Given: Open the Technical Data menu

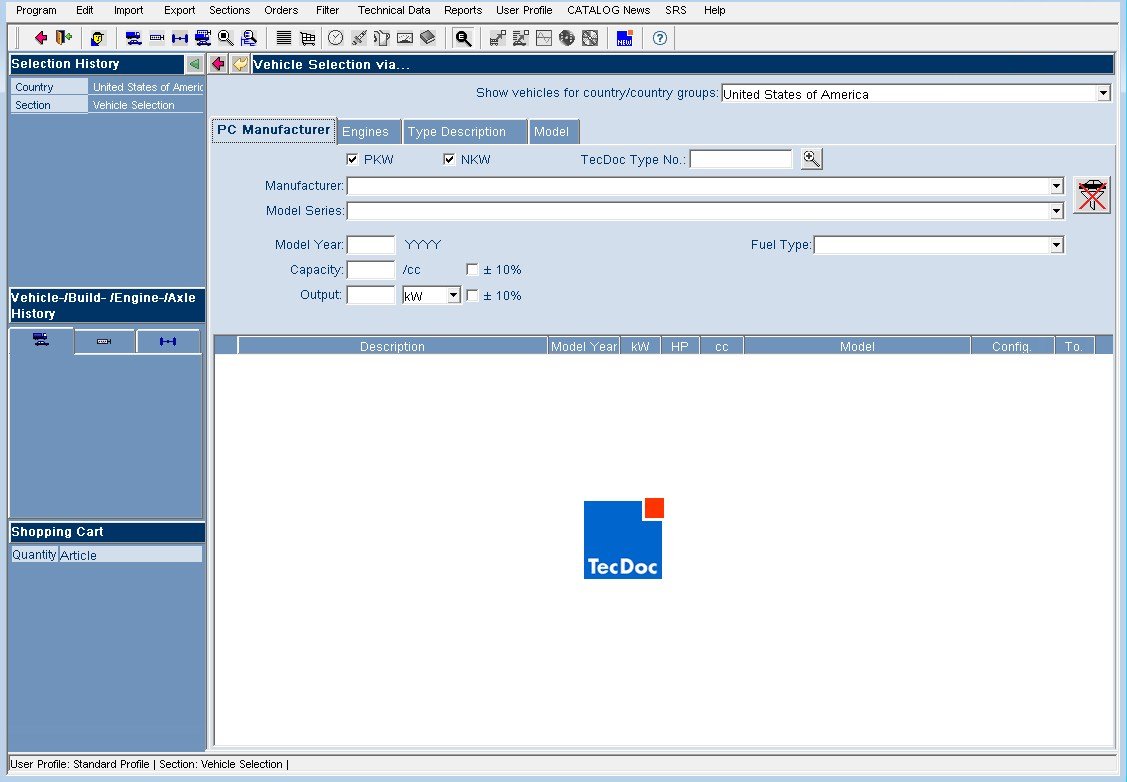Looking at the screenshot, I should point(394,10).
